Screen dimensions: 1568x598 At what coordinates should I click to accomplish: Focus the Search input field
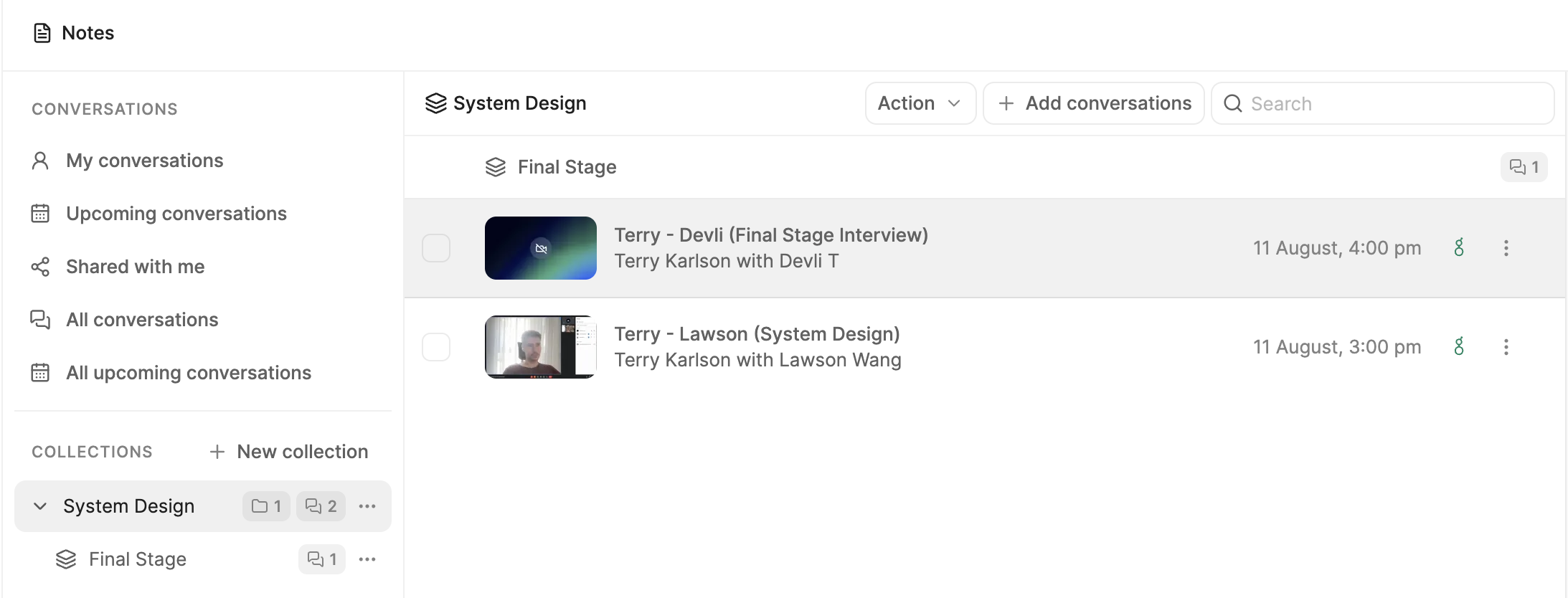point(1382,103)
